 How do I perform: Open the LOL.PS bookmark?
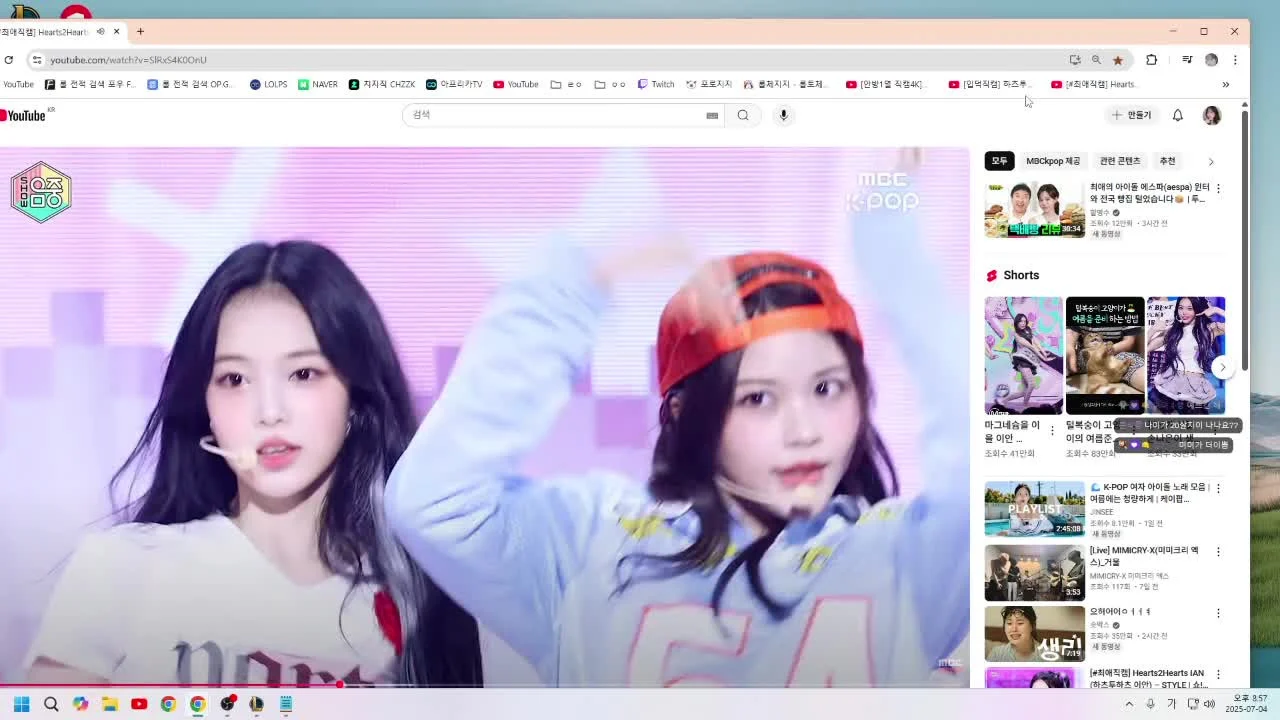click(x=268, y=85)
